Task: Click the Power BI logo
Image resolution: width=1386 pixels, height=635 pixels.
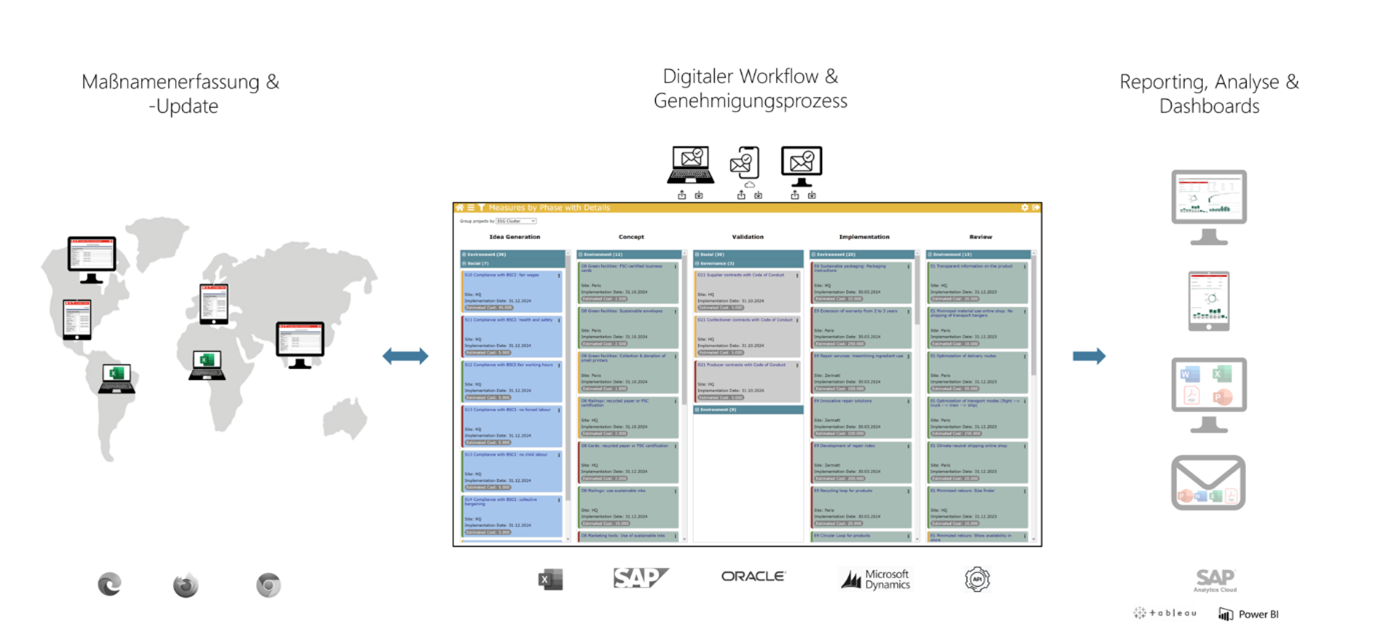Action: (x=1249, y=614)
